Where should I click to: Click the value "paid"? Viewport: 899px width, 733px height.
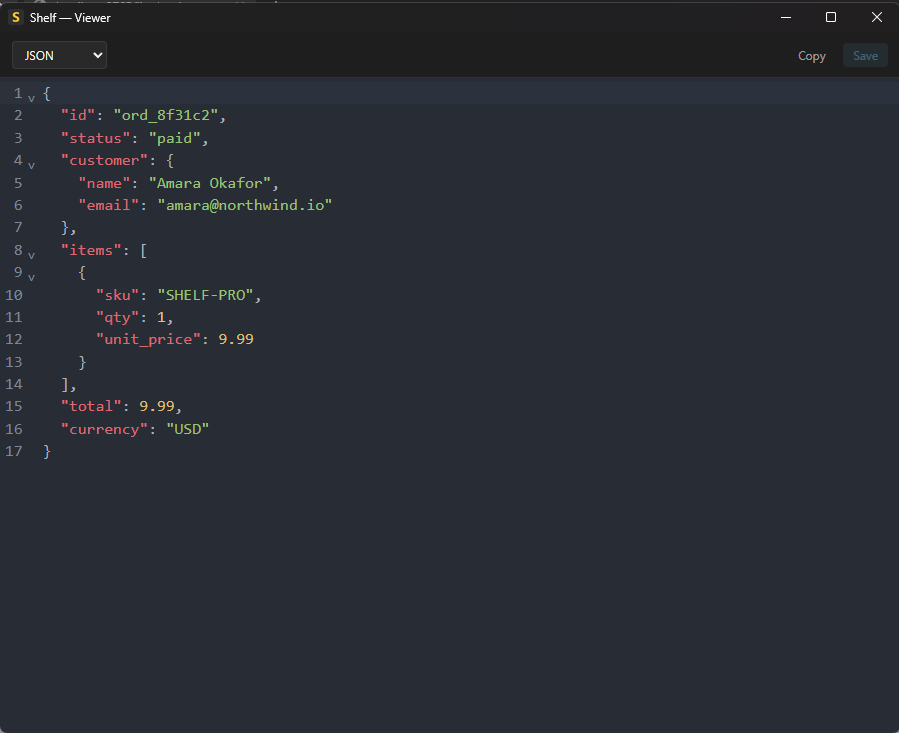point(175,138)
